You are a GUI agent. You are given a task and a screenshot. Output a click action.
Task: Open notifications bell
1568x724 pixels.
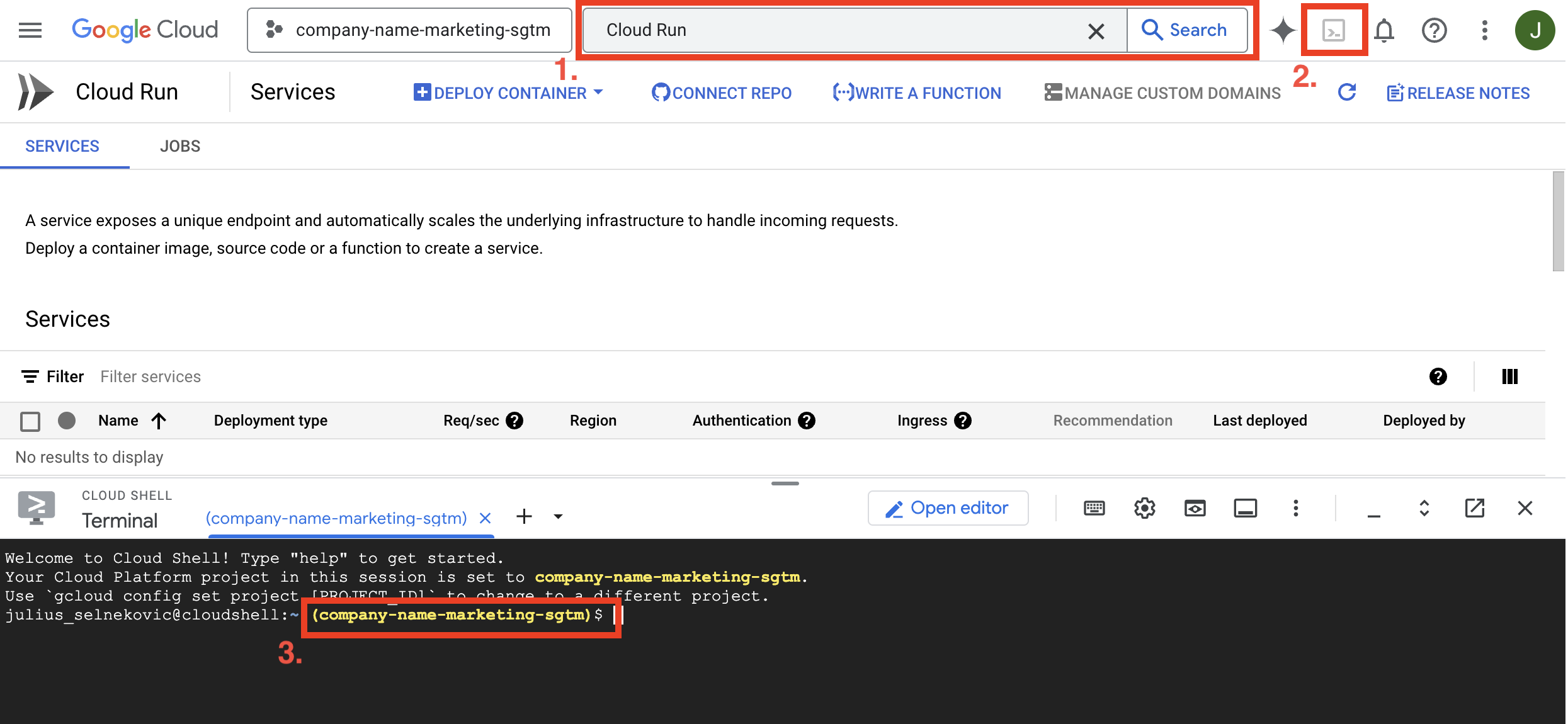(x=1384, y=30)
